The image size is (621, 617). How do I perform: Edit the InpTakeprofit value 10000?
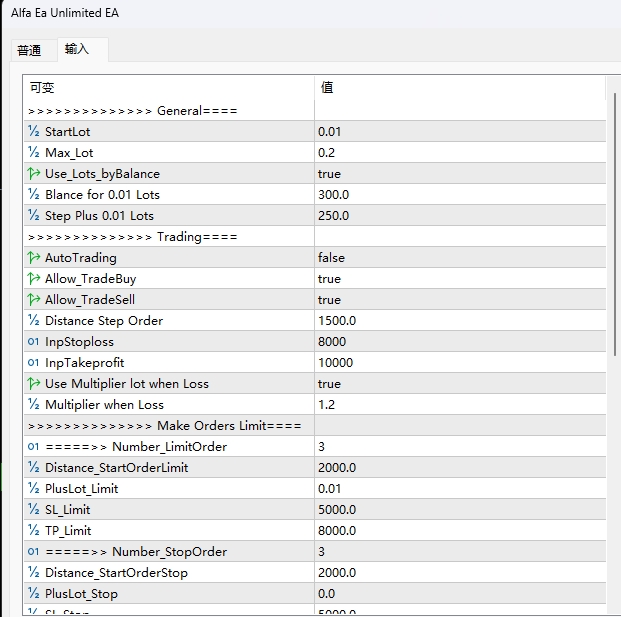(x=459, y=363)
